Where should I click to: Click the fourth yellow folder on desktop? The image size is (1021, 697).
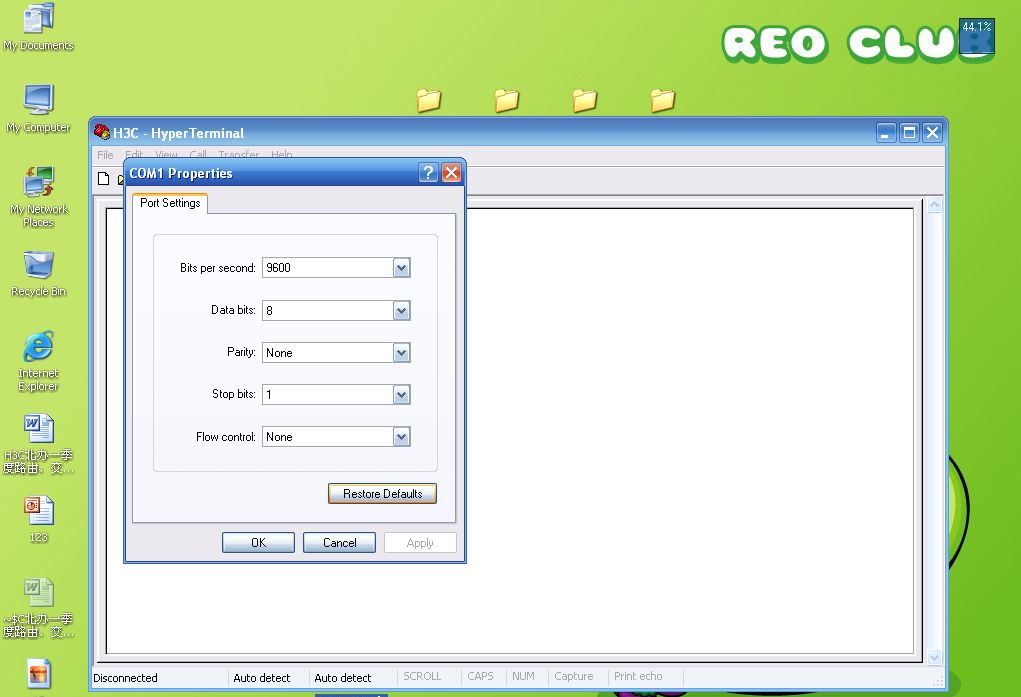663,100
